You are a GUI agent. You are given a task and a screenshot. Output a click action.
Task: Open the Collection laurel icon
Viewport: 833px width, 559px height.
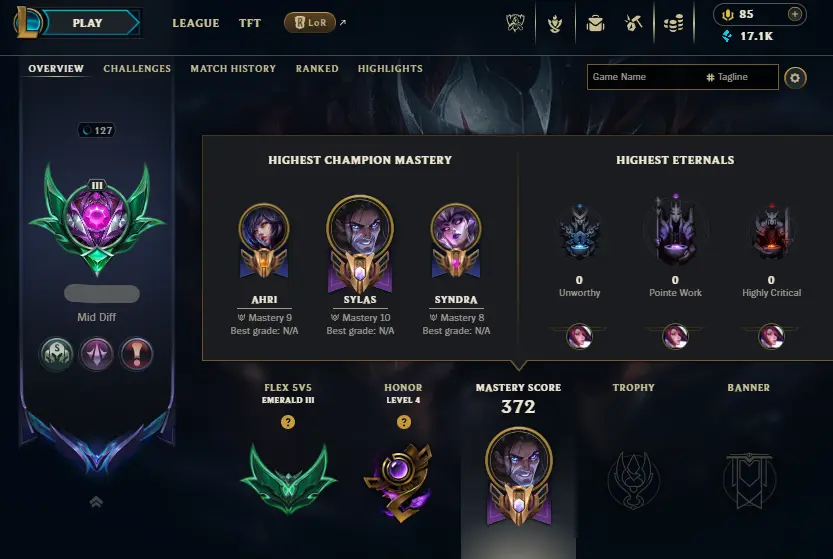pyautogui.click(x=555, y=23)
